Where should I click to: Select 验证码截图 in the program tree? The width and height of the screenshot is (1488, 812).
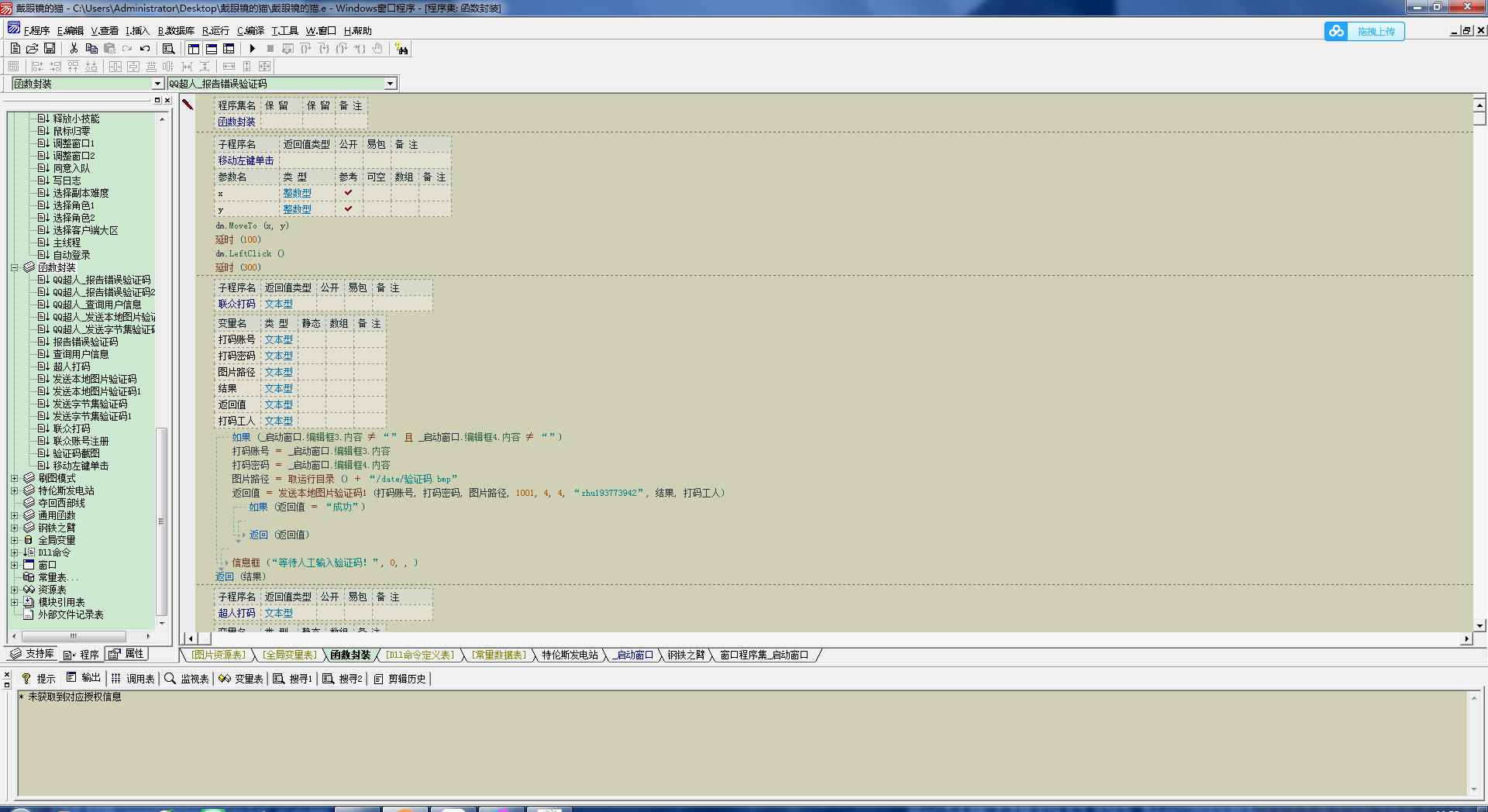pyautogui.click(x=76, y=453)
